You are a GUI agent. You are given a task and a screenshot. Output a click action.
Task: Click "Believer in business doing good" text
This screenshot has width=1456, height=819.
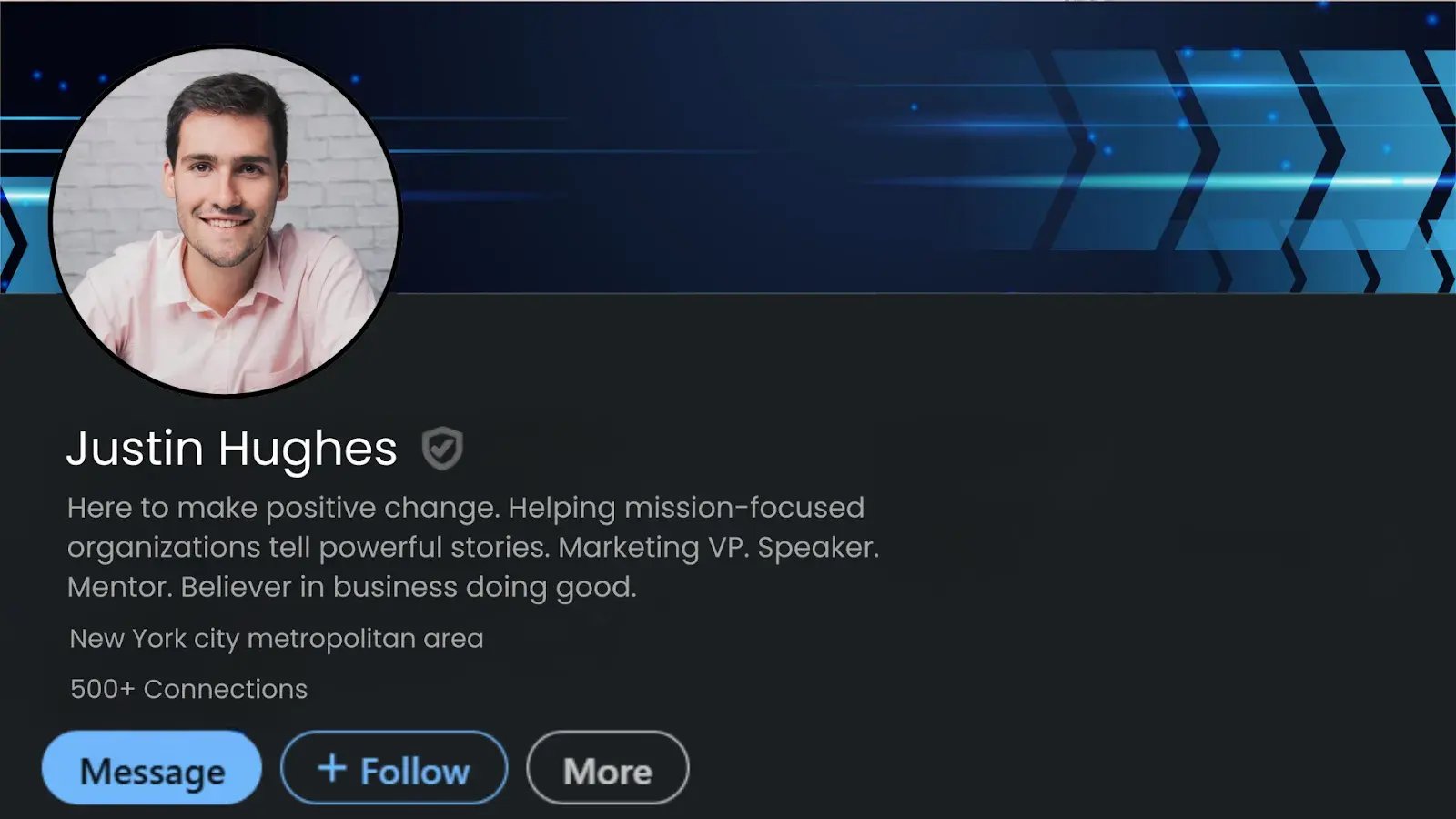[408, 587]
